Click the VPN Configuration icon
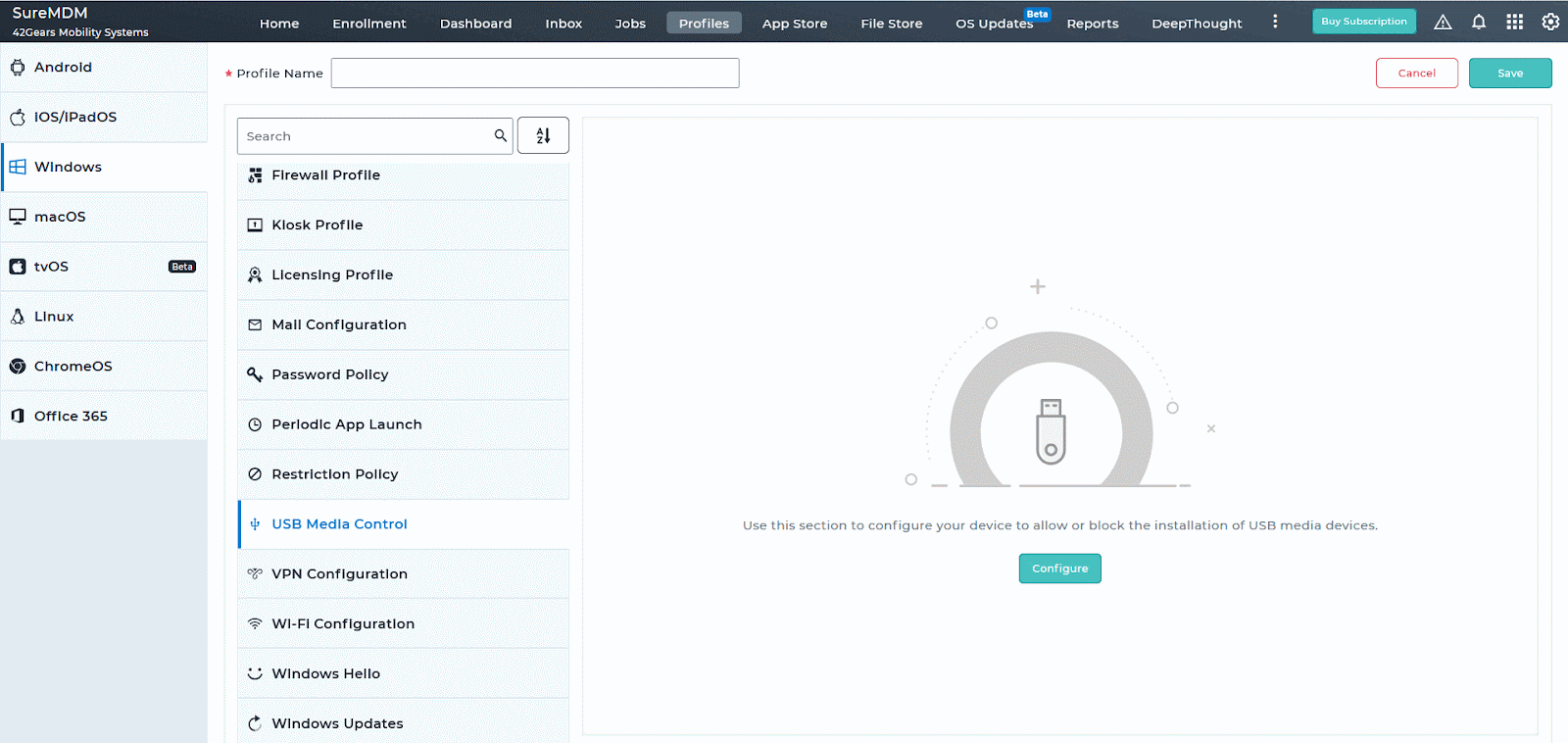 tap(255, 573)
